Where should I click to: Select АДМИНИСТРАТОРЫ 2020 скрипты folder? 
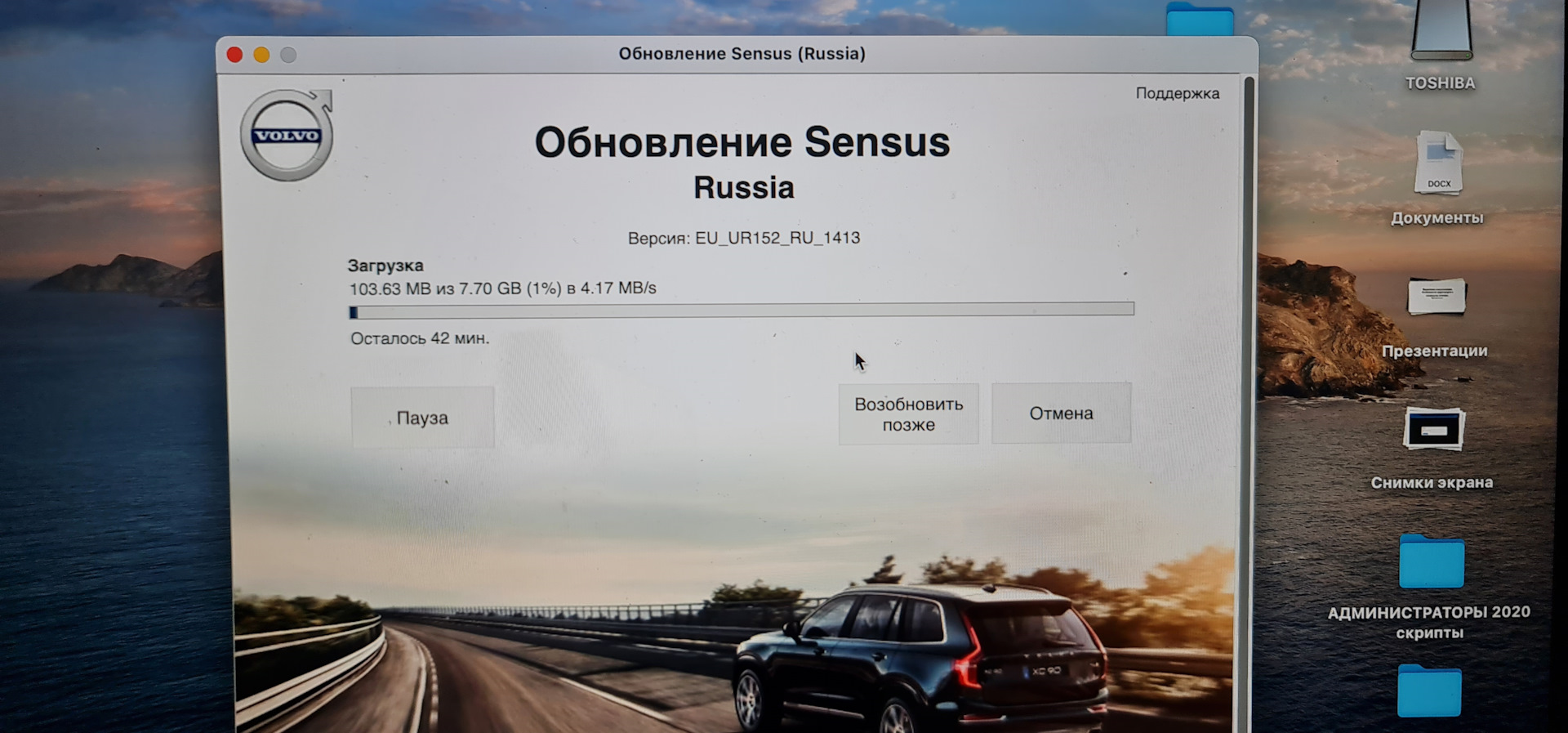(1431, 562)
